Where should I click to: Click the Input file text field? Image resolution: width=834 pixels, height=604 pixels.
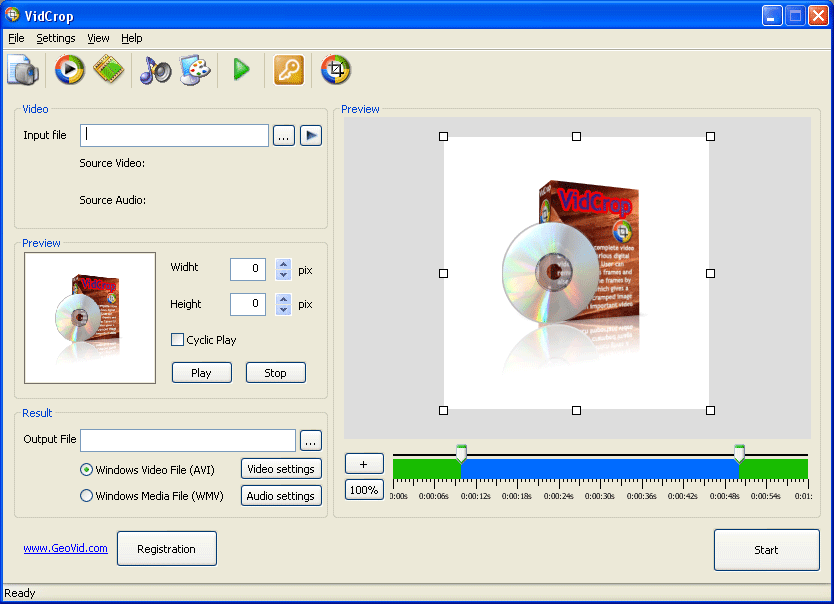[174, 136]
